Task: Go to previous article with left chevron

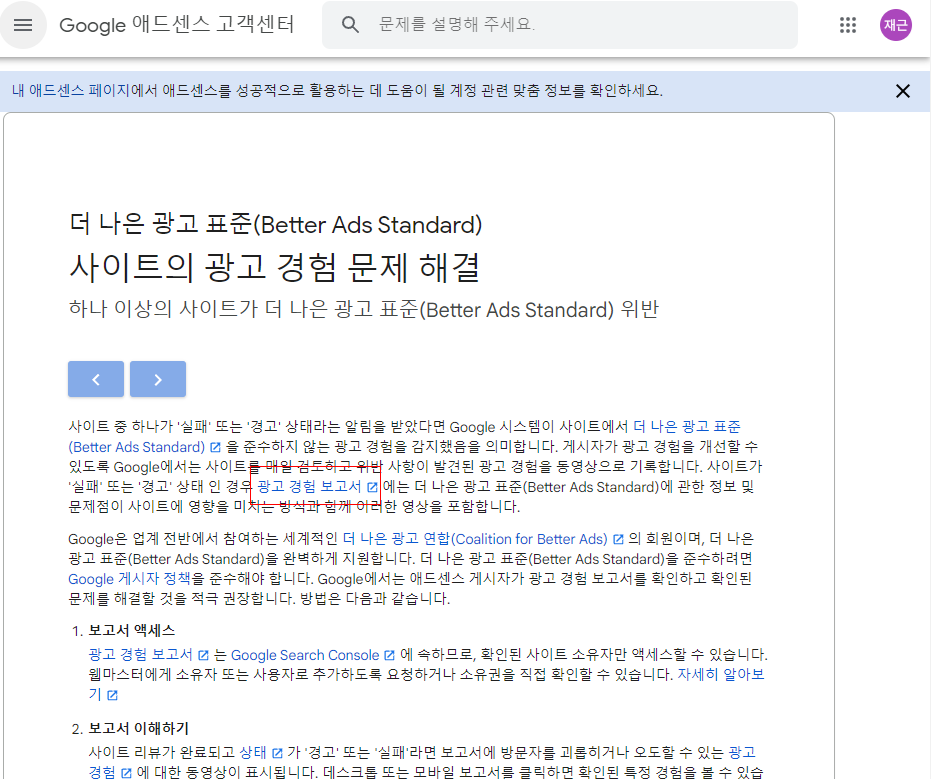Action: pos(96,379)
